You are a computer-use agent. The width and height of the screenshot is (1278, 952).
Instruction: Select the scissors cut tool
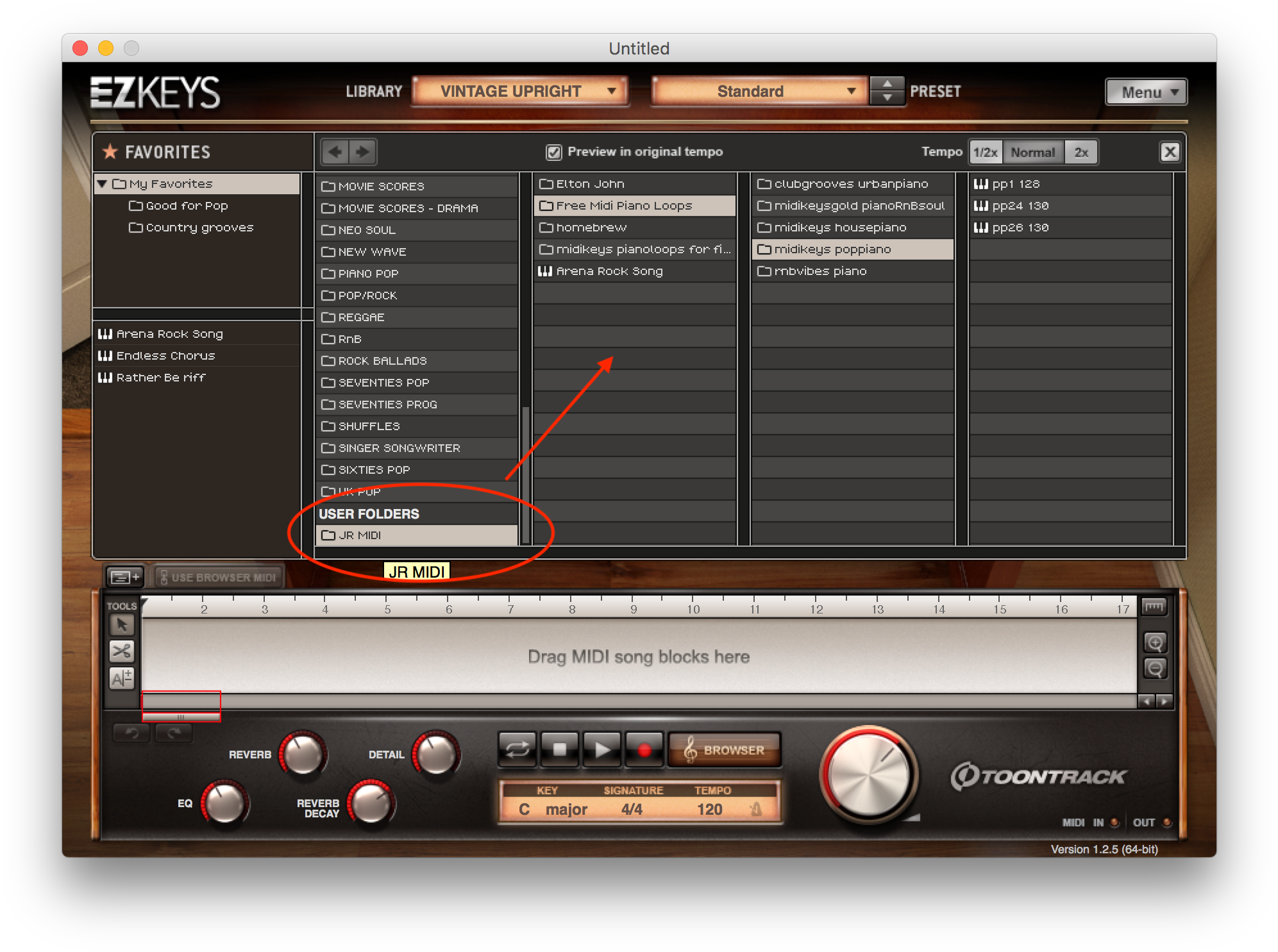121,651
